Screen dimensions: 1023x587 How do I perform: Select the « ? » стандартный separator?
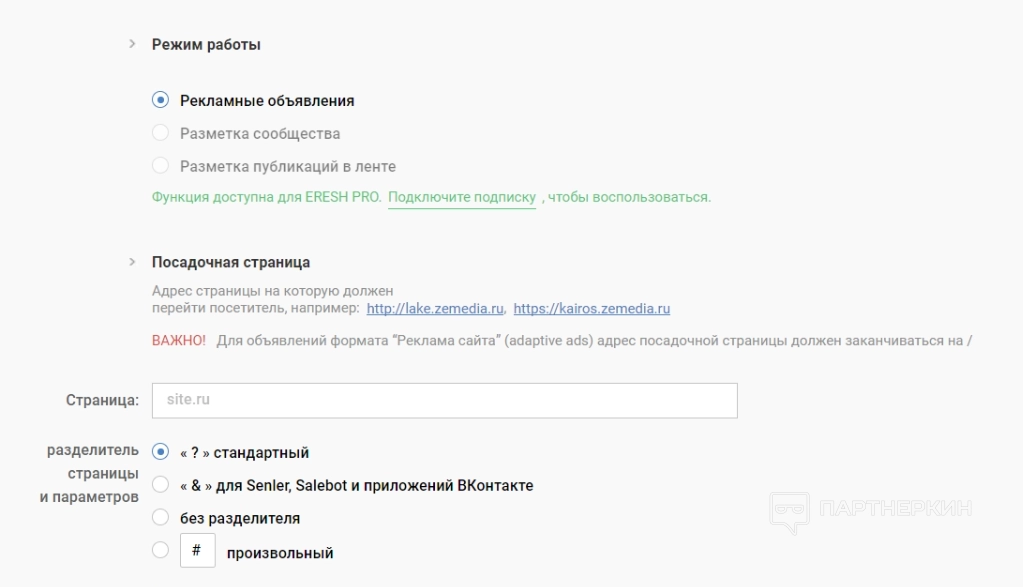click(160, 452)
